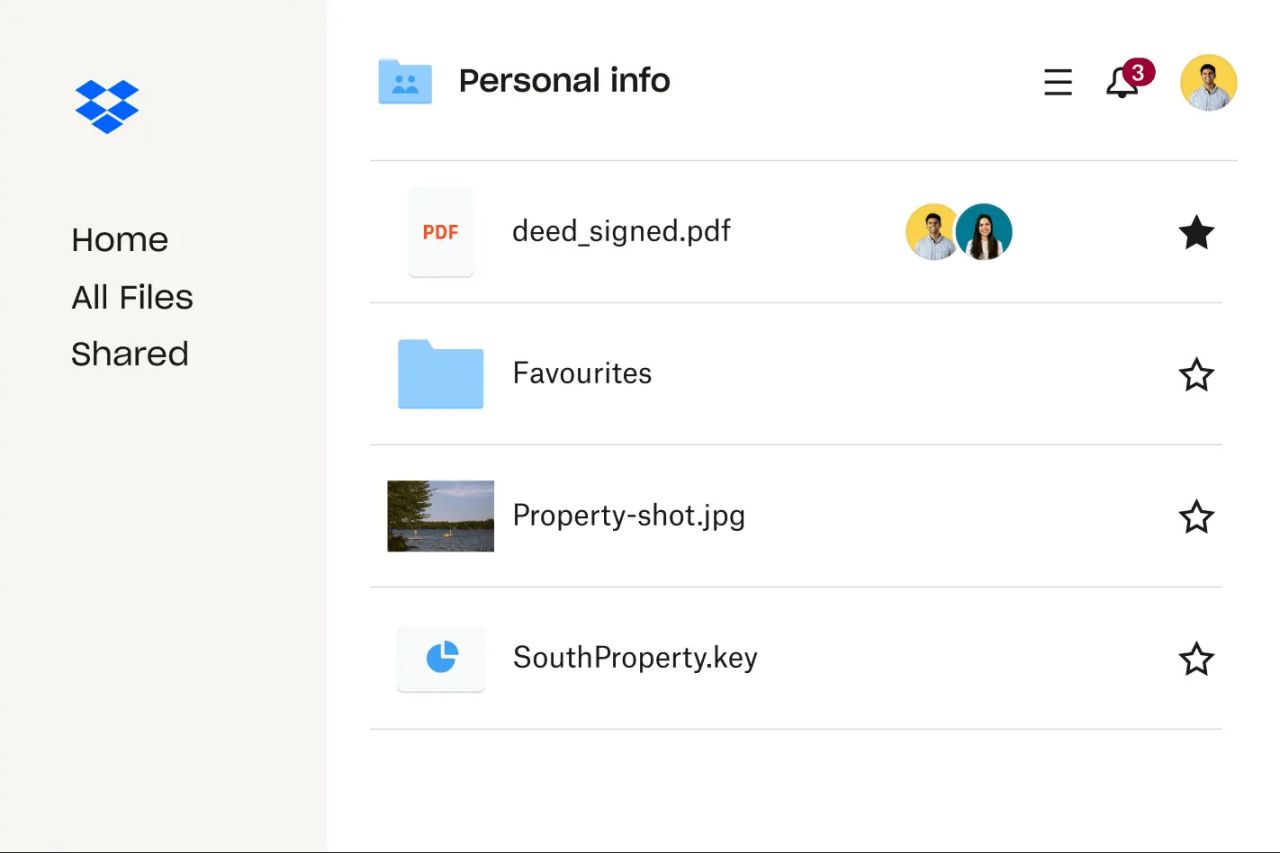Open the PDF icon for deed_signed.pdf
Viewport: 1280px width, 853px height.
click(x=440, y=232)
